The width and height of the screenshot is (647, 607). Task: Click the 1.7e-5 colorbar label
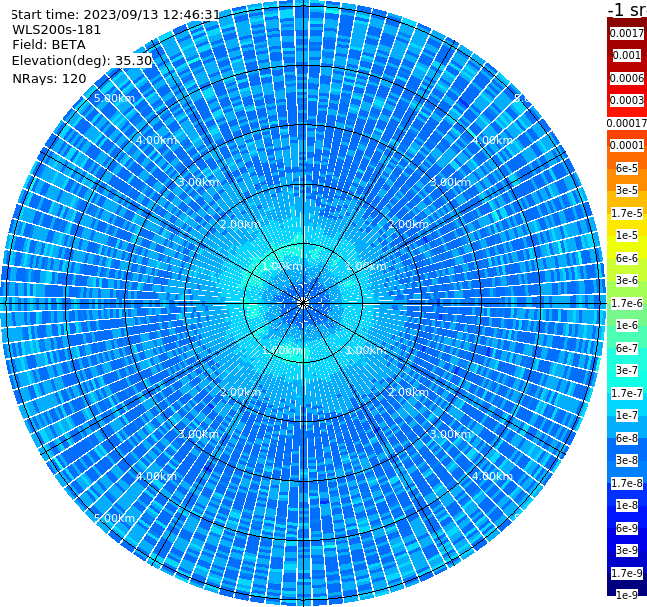pos(627,213)
